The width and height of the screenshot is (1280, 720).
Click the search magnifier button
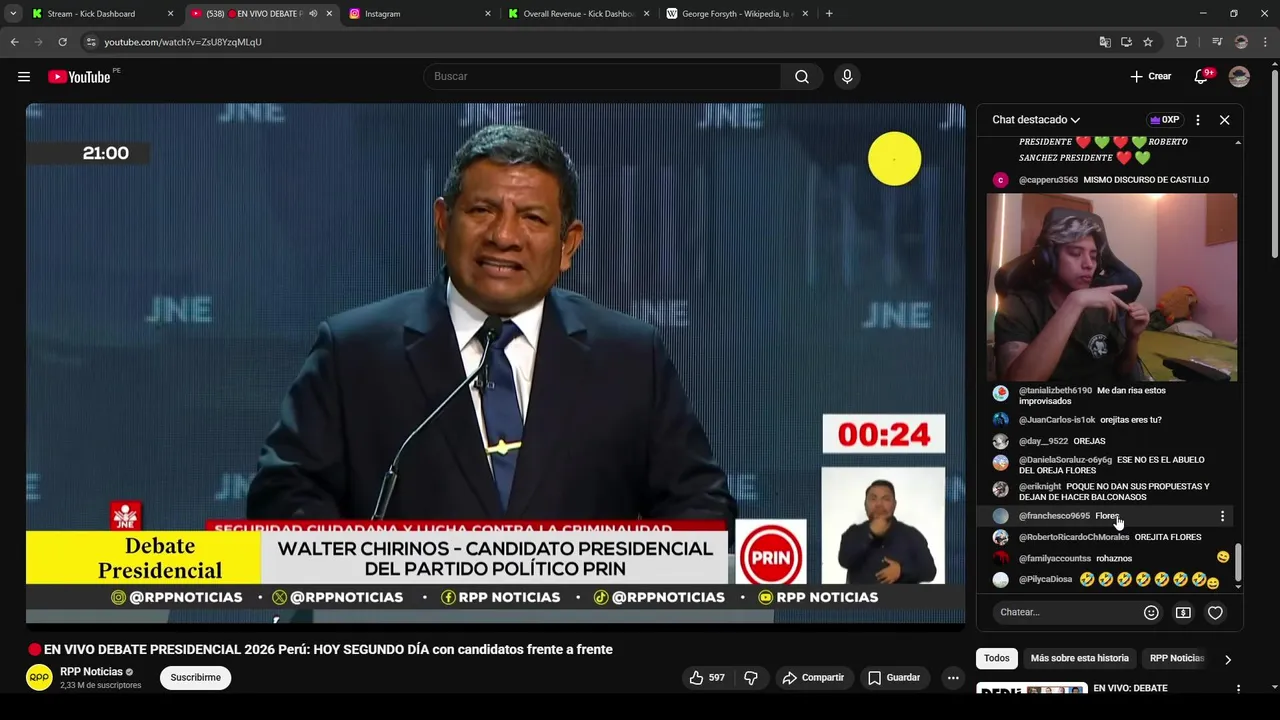[x=802, y=77]
